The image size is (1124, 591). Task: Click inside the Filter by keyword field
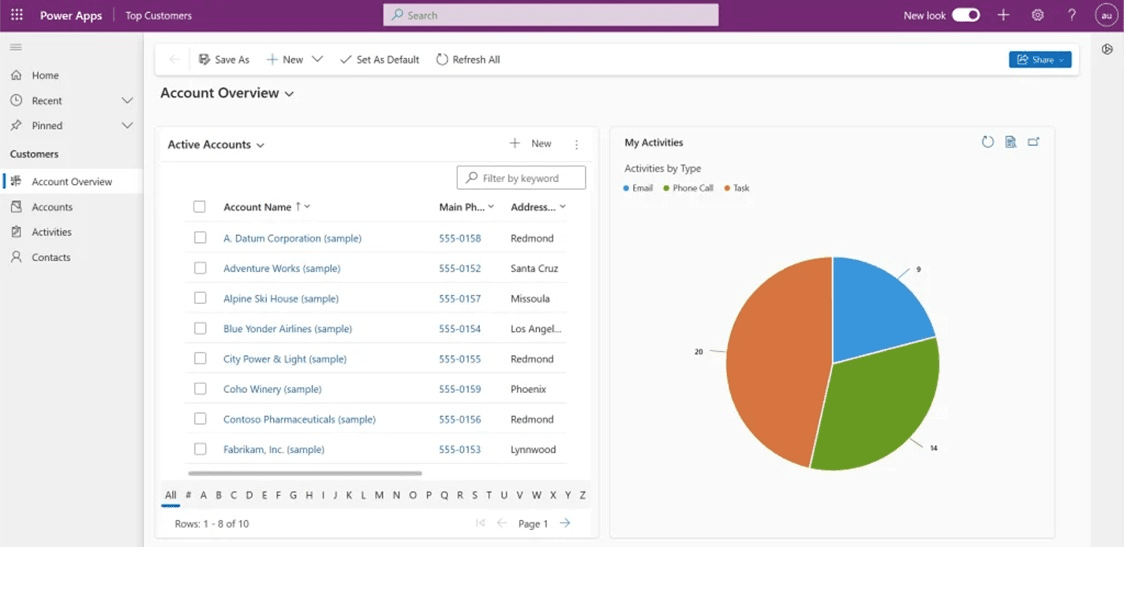[520, 177]
